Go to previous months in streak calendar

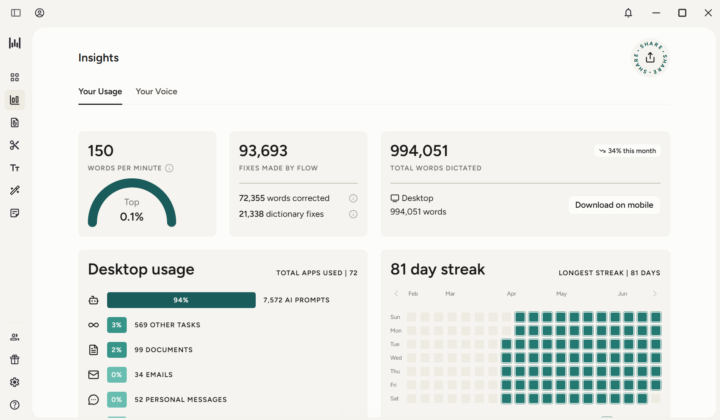click(396, 293)
